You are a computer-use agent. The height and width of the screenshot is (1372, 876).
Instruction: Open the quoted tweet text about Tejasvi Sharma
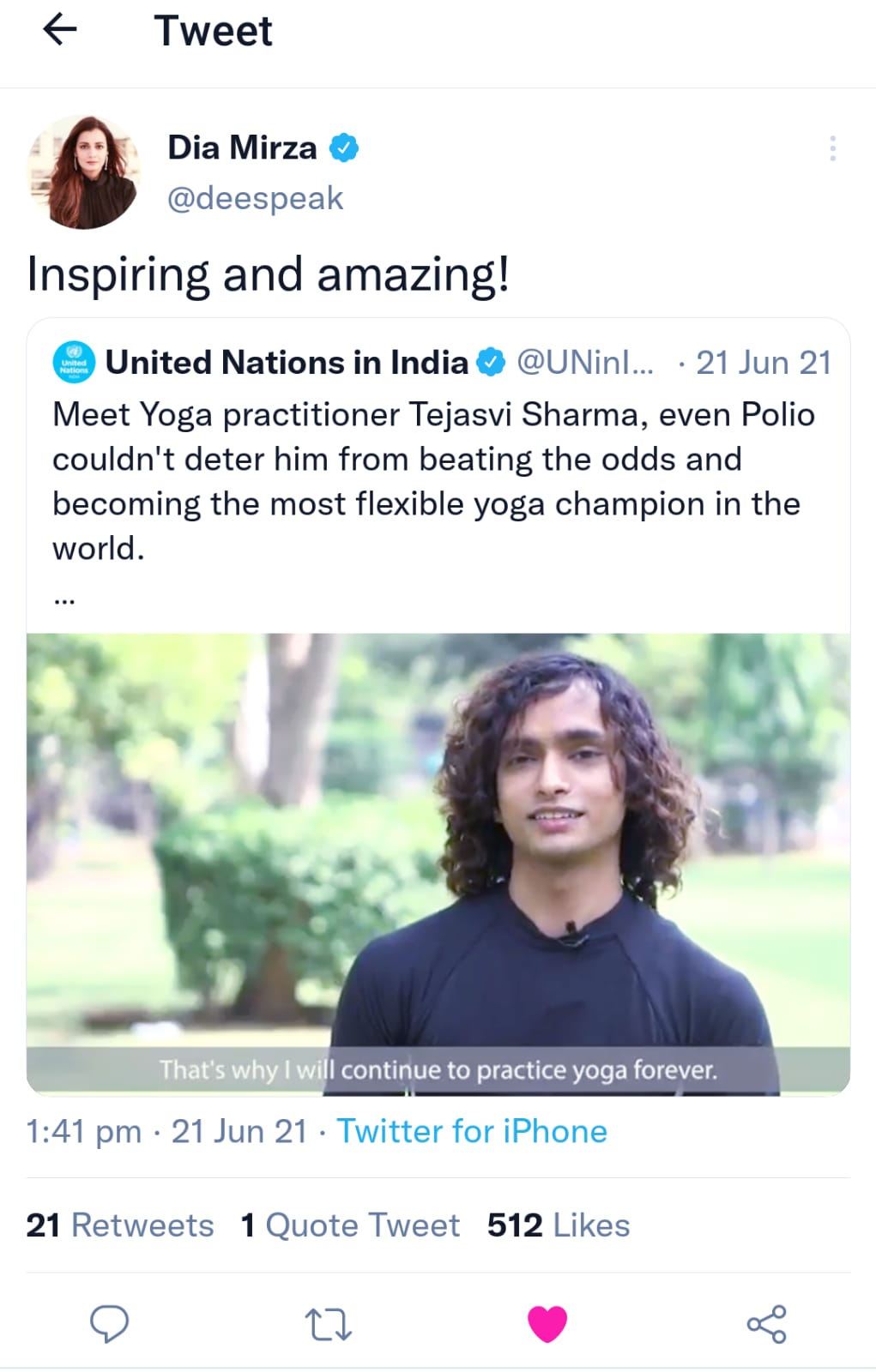[x=434, y=481]
